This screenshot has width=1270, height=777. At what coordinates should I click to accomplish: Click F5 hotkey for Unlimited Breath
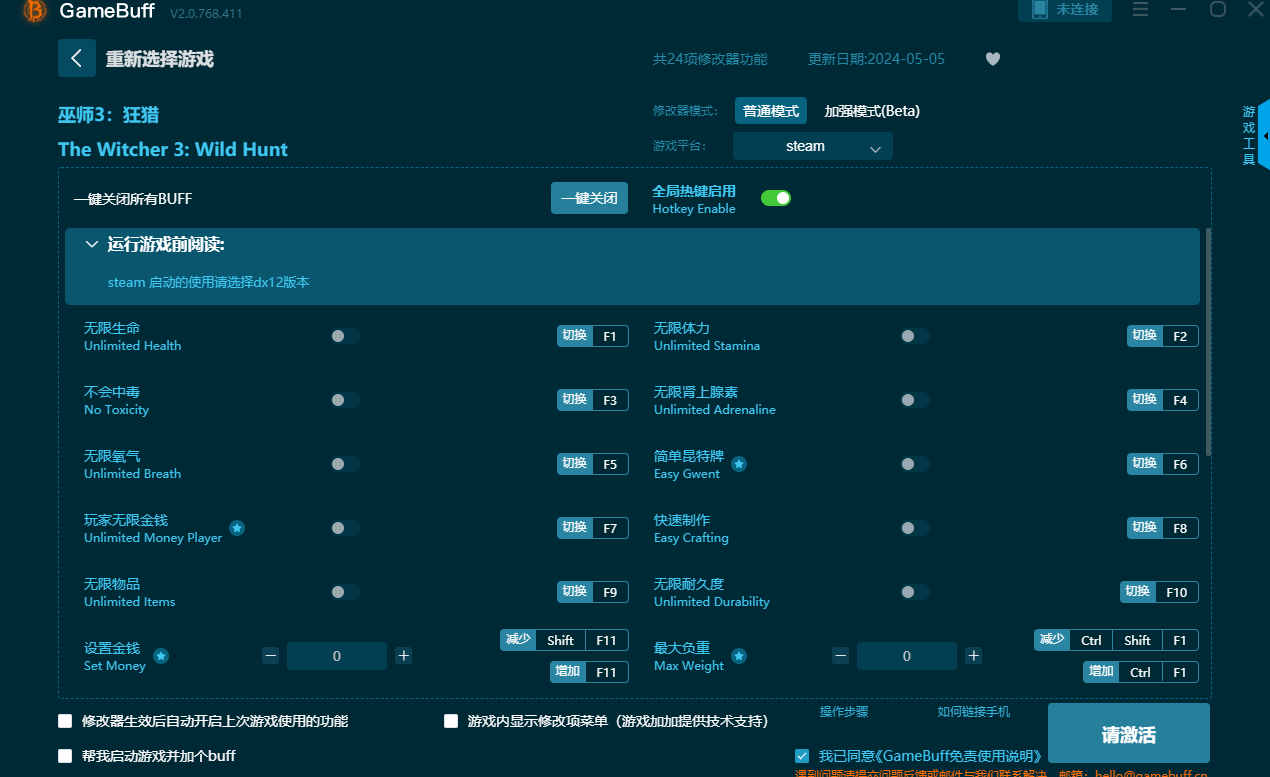pyautogui.click(x=592, y=464)
